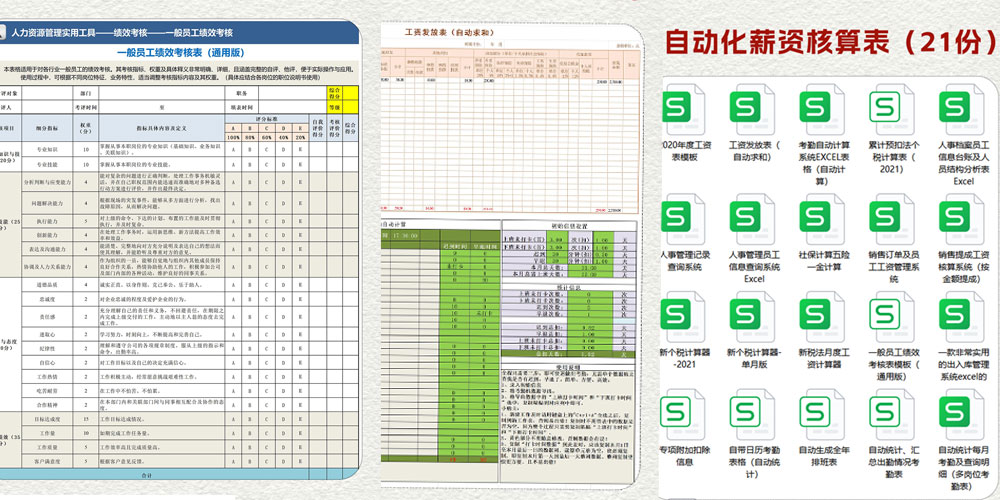Image resolution: width=1000 pixels, height=500 pixels.
Task: Select the 指标具体内容及定义 header cell
Action: point(162,128)
